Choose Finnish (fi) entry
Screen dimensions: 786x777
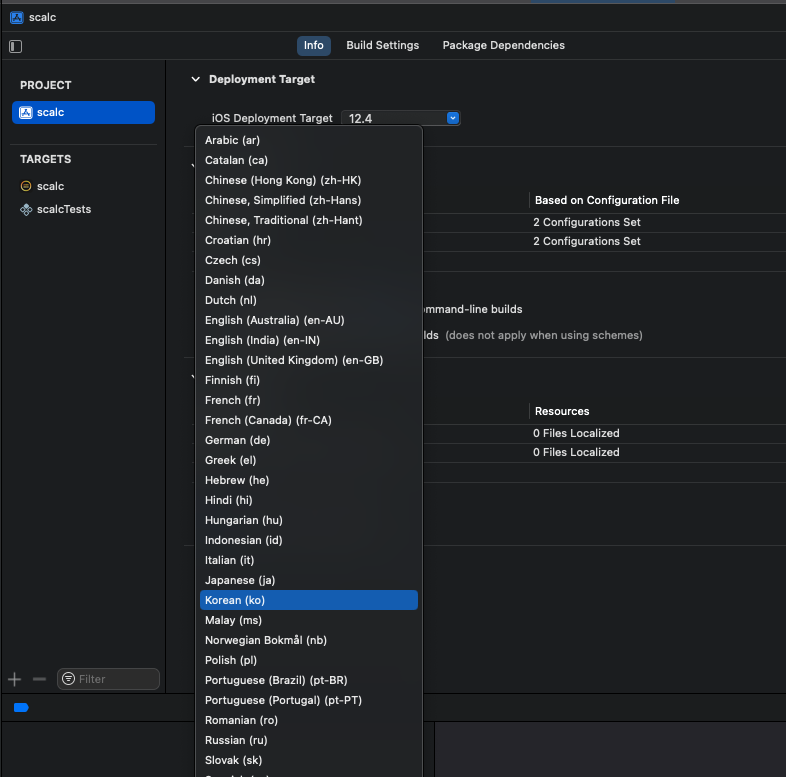[x=309, y=380]
